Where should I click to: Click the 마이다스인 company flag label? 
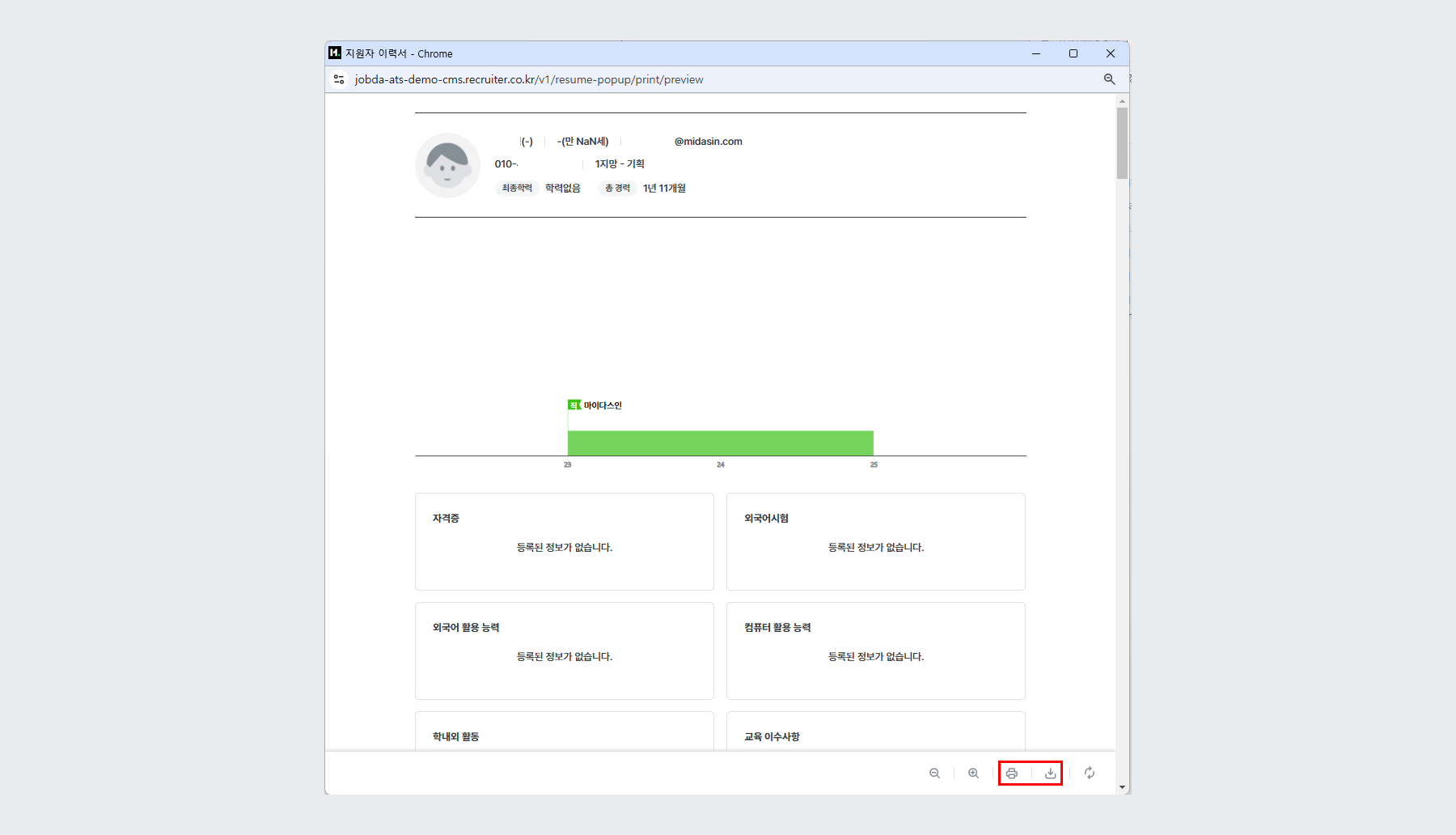coord(595,405)
